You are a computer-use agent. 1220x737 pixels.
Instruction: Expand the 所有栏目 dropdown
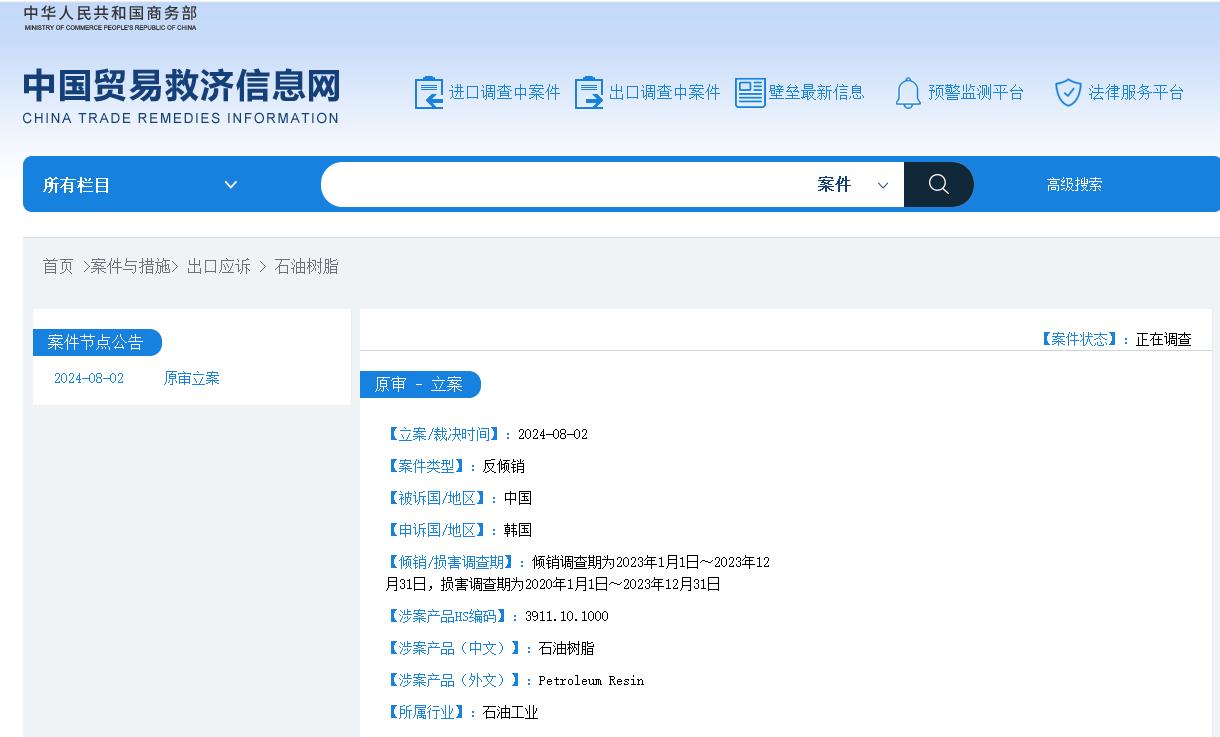(x=140, y=185)
